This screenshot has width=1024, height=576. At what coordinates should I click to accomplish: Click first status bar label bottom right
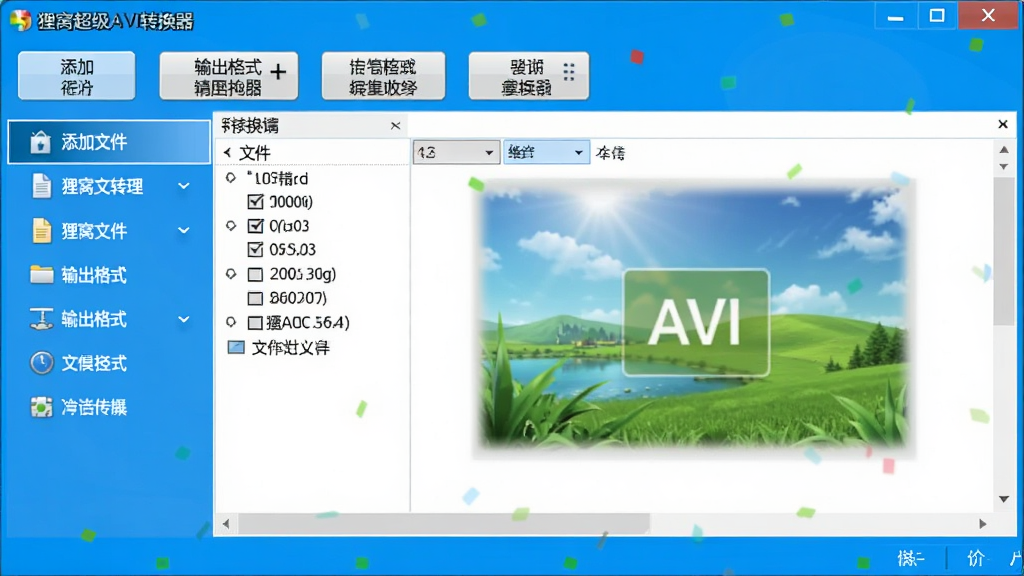pos(911,558)
